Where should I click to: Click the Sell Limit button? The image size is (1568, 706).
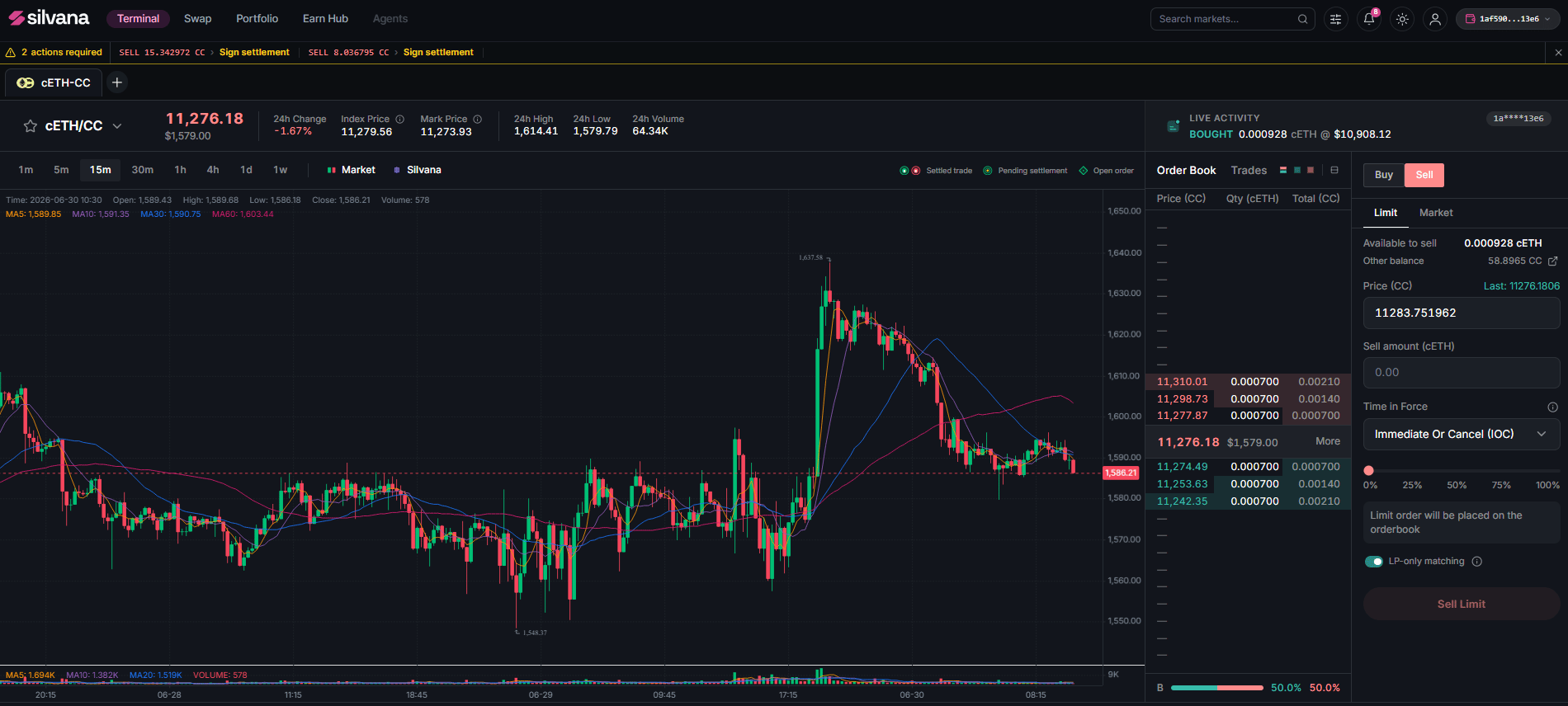click(x=1461, y=604)
